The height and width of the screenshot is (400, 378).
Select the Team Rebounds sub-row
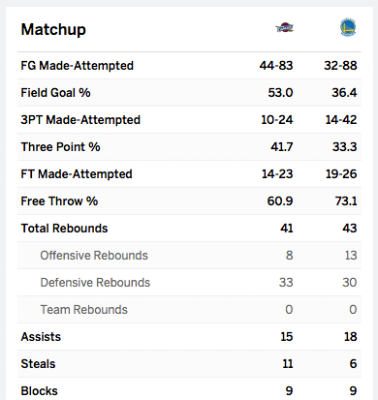[189, 310]
